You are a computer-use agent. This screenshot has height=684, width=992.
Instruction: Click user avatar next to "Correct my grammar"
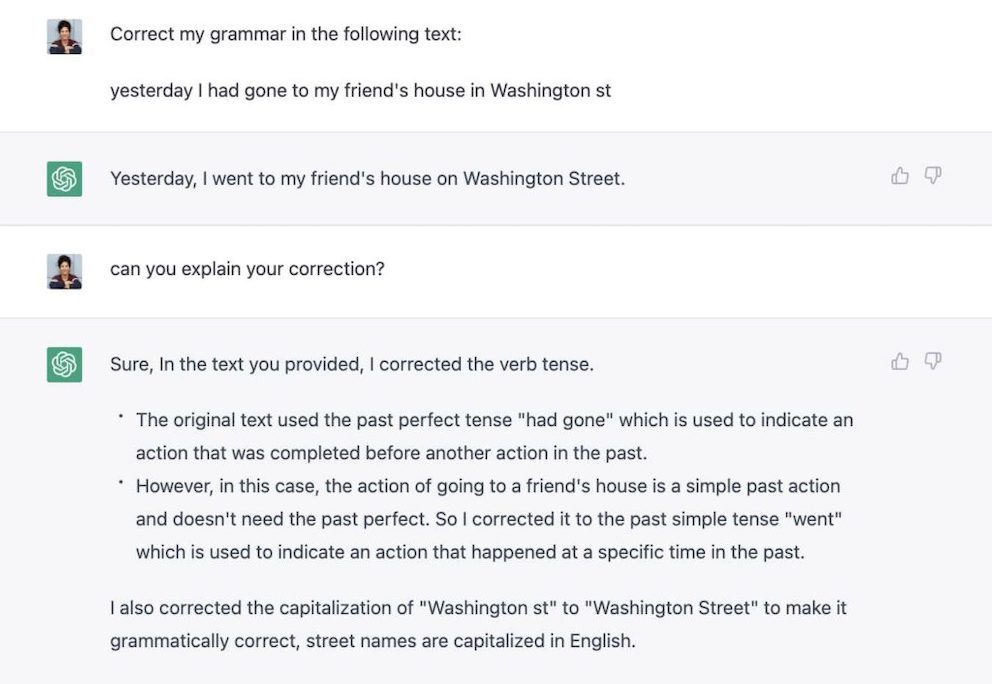[65, 37]
